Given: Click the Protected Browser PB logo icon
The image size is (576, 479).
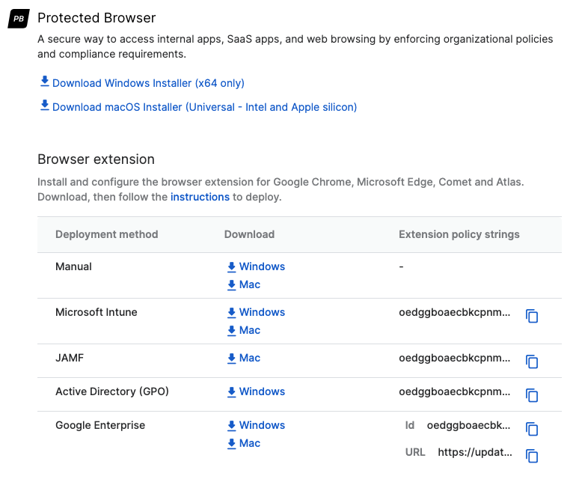Looking at the screenshot, I should pyautogui.click(x=19, y=19).
